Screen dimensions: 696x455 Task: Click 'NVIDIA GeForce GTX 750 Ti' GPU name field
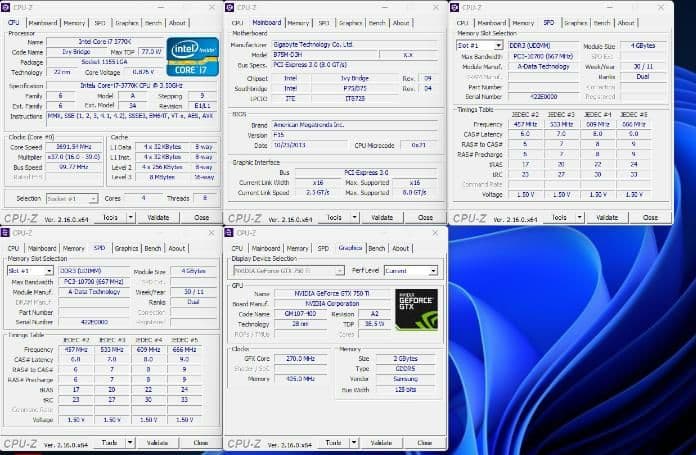click(332, 293)
